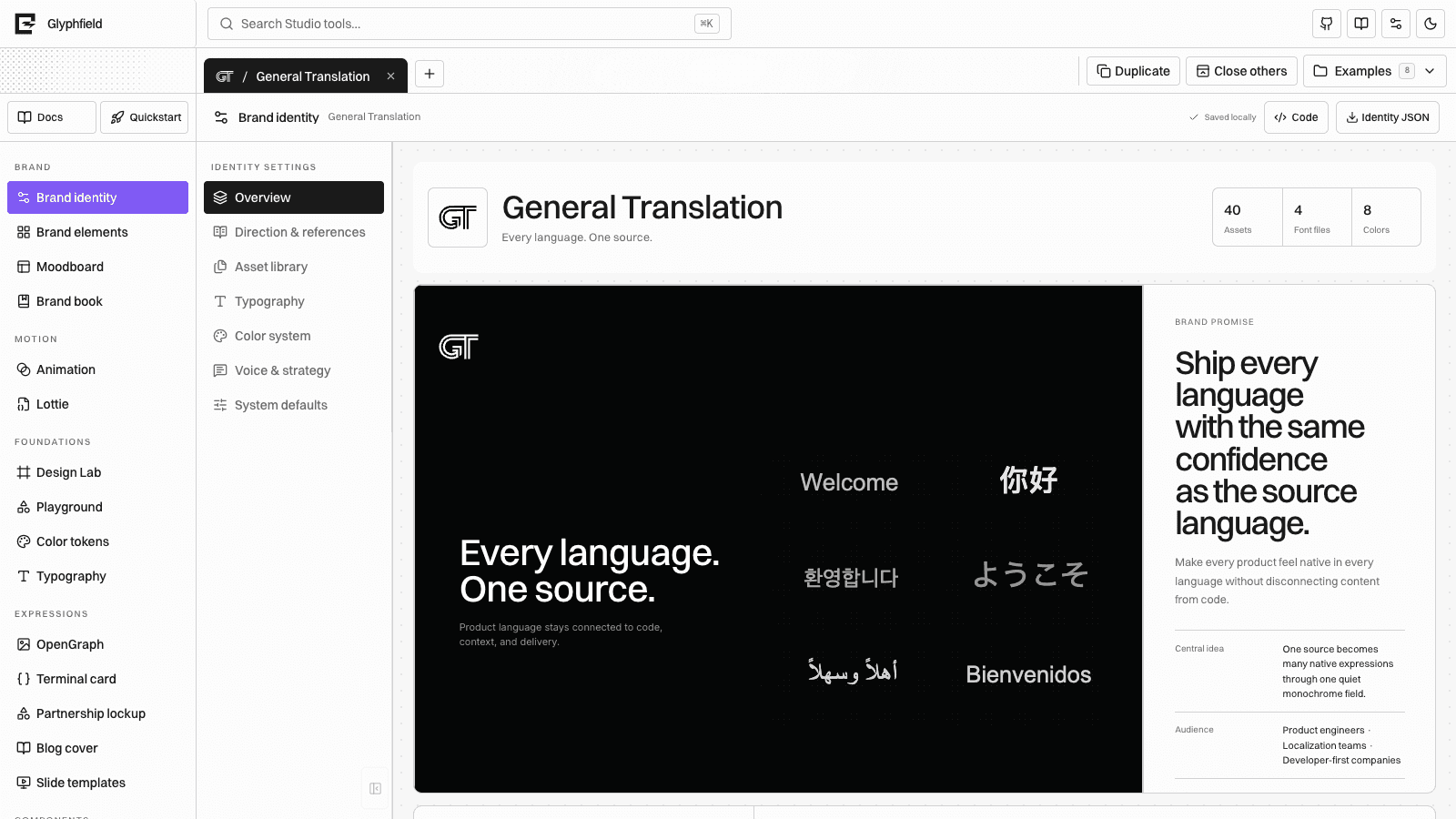Open Color tokens in sidebar
The width and height of the screenshot is (1456, 819).
click(97, 541)
